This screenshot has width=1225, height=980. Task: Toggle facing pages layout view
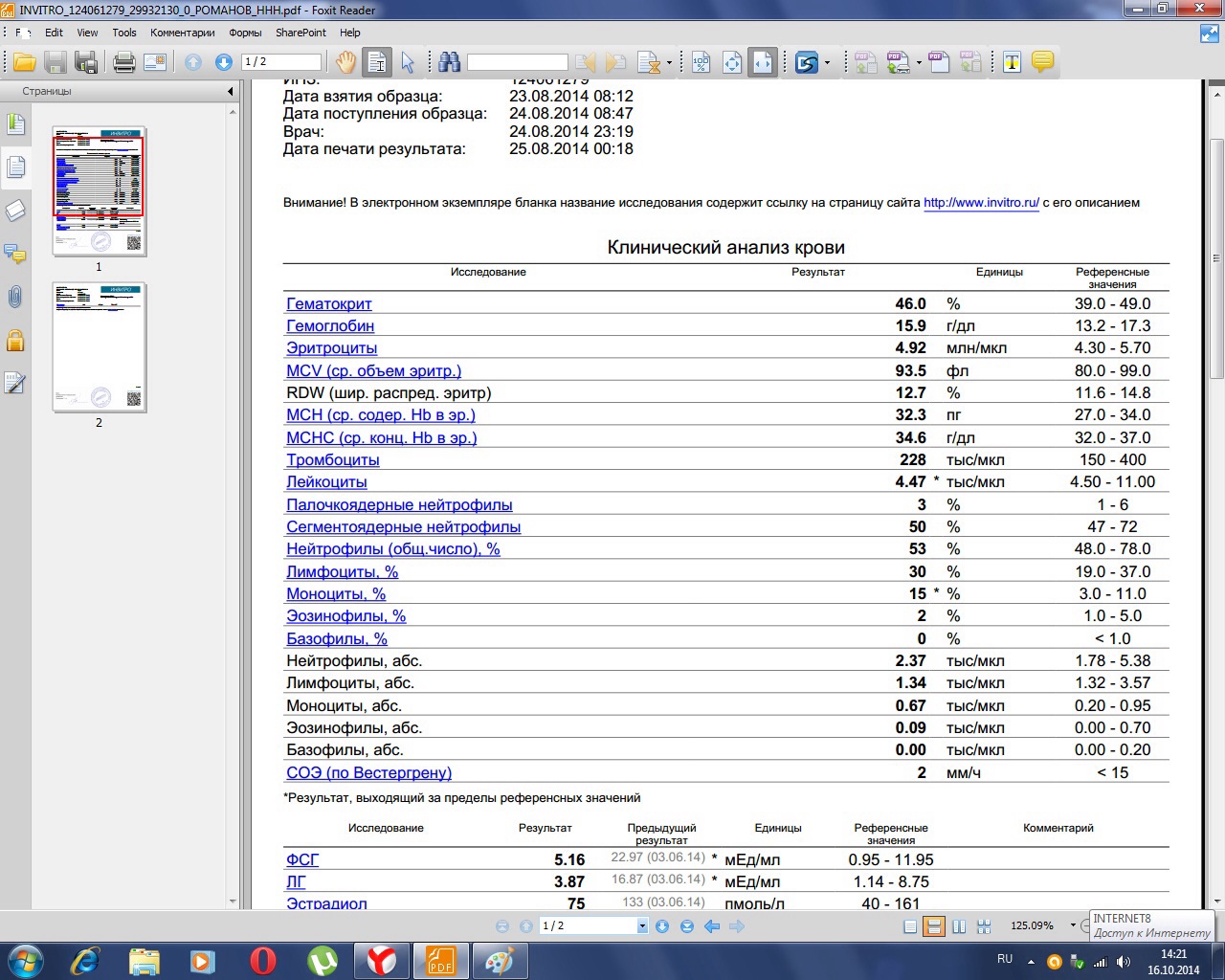(959, 926)
